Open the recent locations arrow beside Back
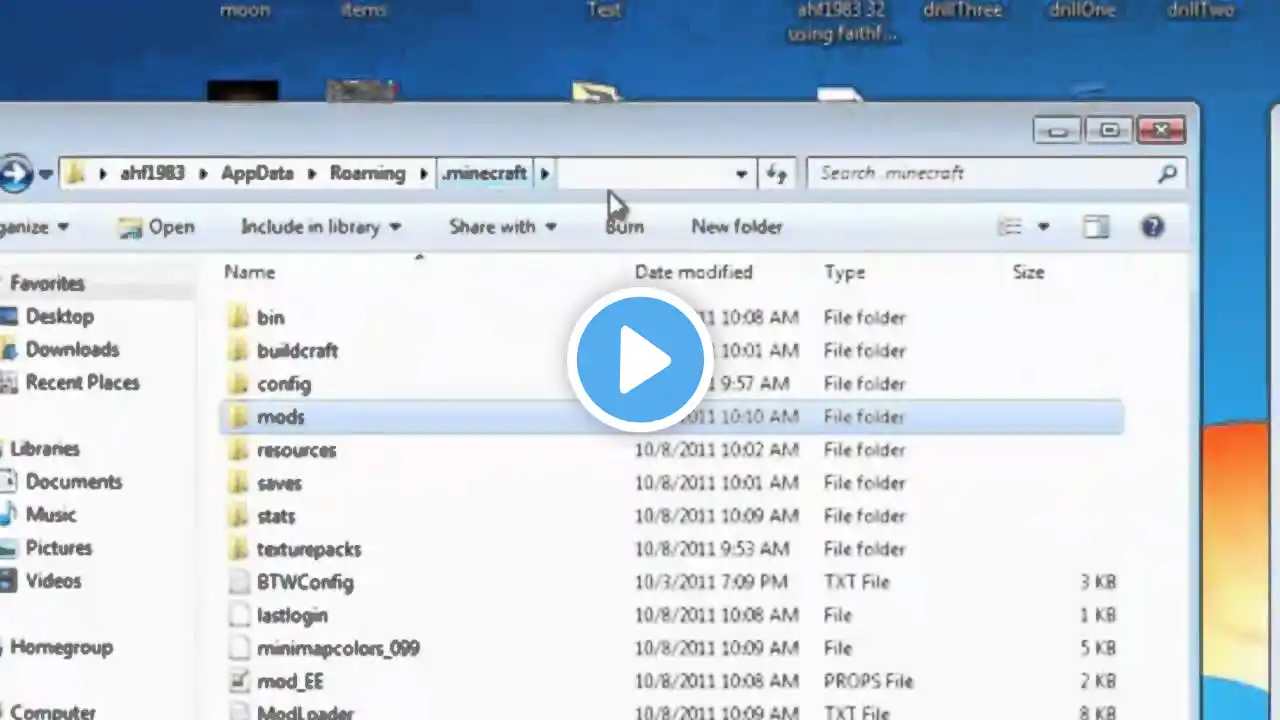 (45, 174)
